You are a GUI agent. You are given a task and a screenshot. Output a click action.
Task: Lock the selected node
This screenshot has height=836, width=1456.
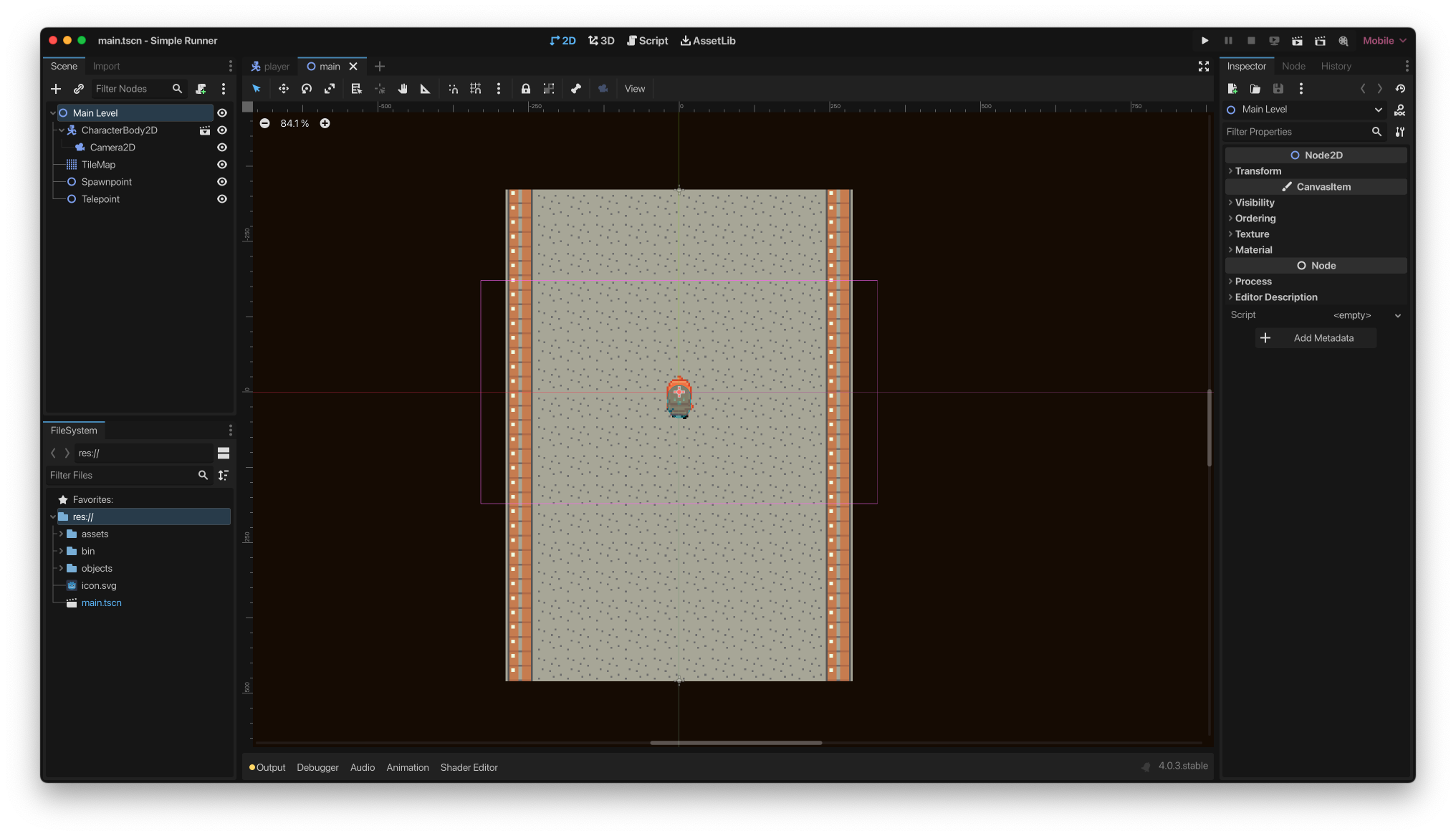tap(525, 89)
